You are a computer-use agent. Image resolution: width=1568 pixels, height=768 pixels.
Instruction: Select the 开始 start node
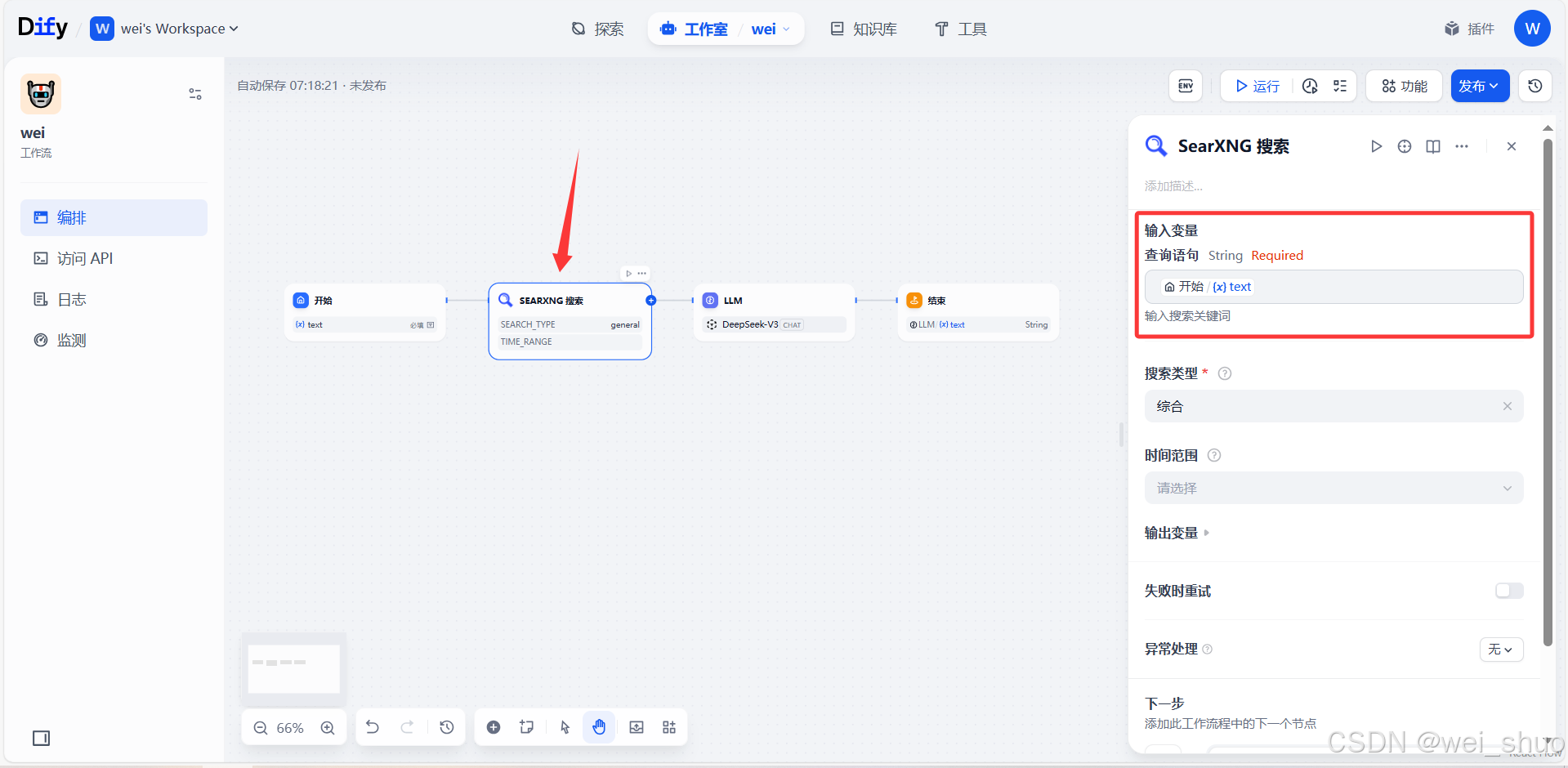click(x=365, y=312)
